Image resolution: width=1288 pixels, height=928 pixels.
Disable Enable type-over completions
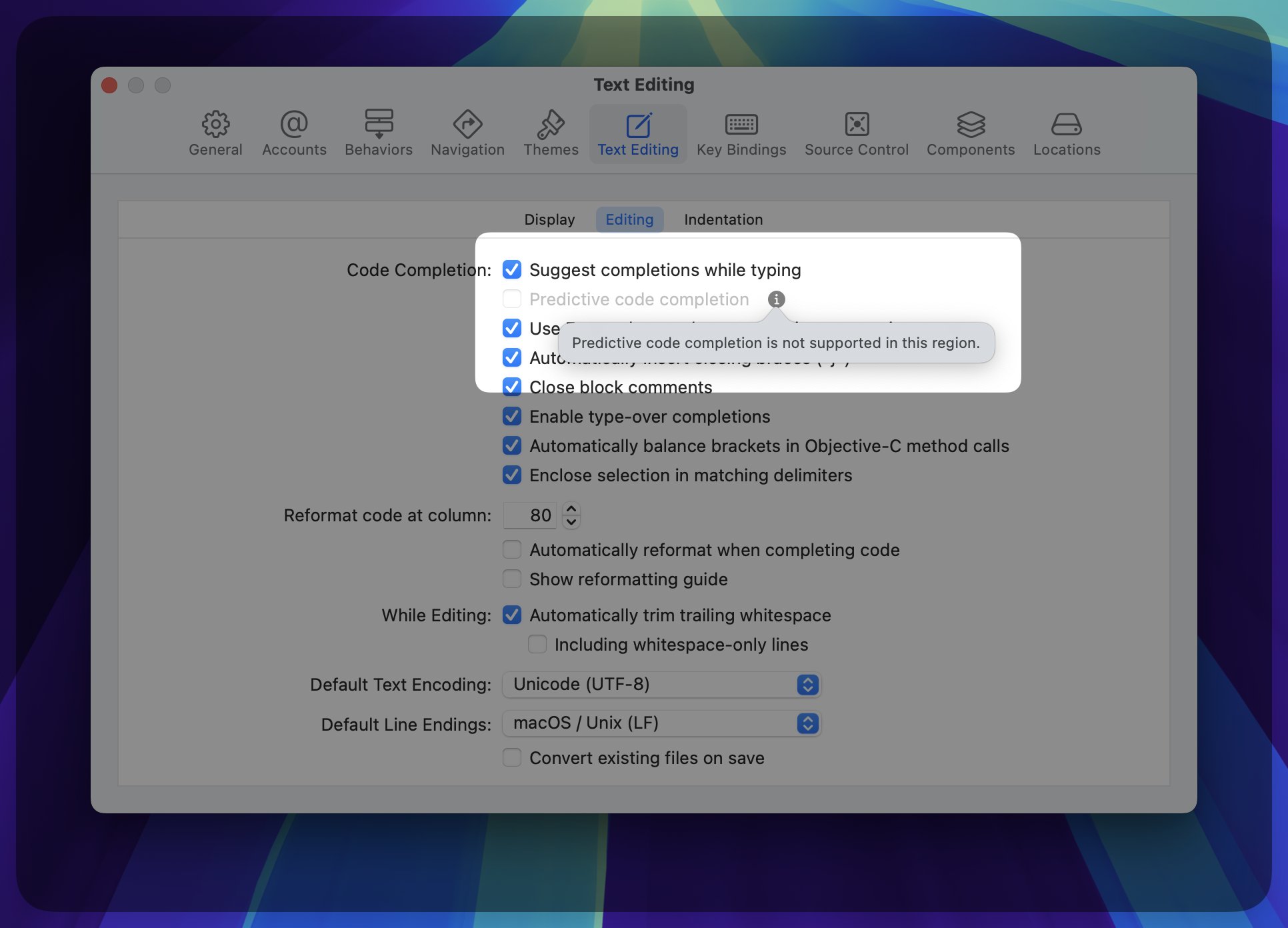512,417
